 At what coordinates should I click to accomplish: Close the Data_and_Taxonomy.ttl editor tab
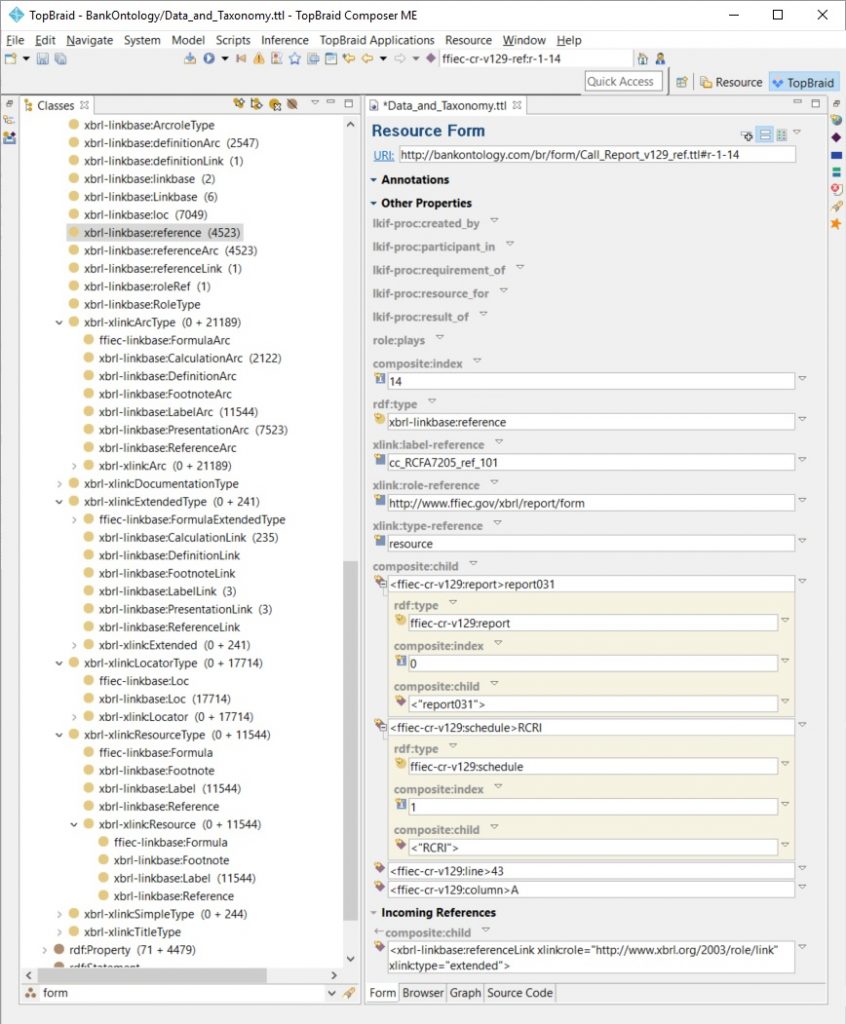[x=517, y=105]
